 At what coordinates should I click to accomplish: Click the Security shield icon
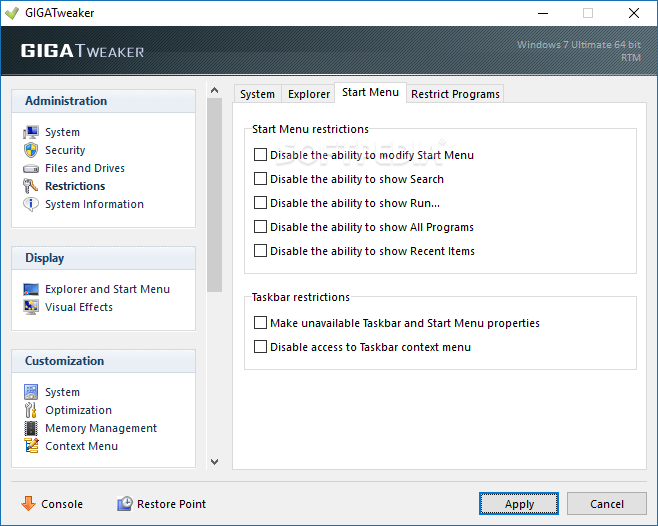(31, 150)
